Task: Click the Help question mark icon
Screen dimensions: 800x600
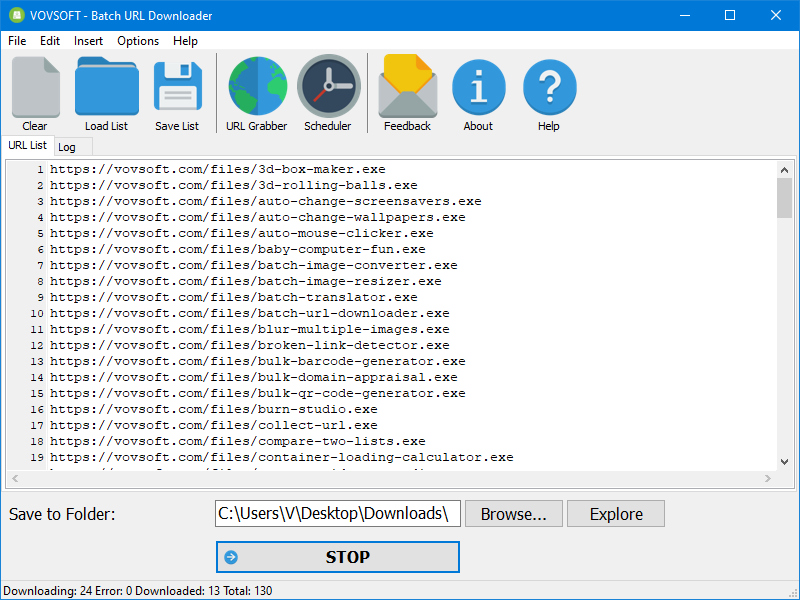Action: tap(549, 87)
